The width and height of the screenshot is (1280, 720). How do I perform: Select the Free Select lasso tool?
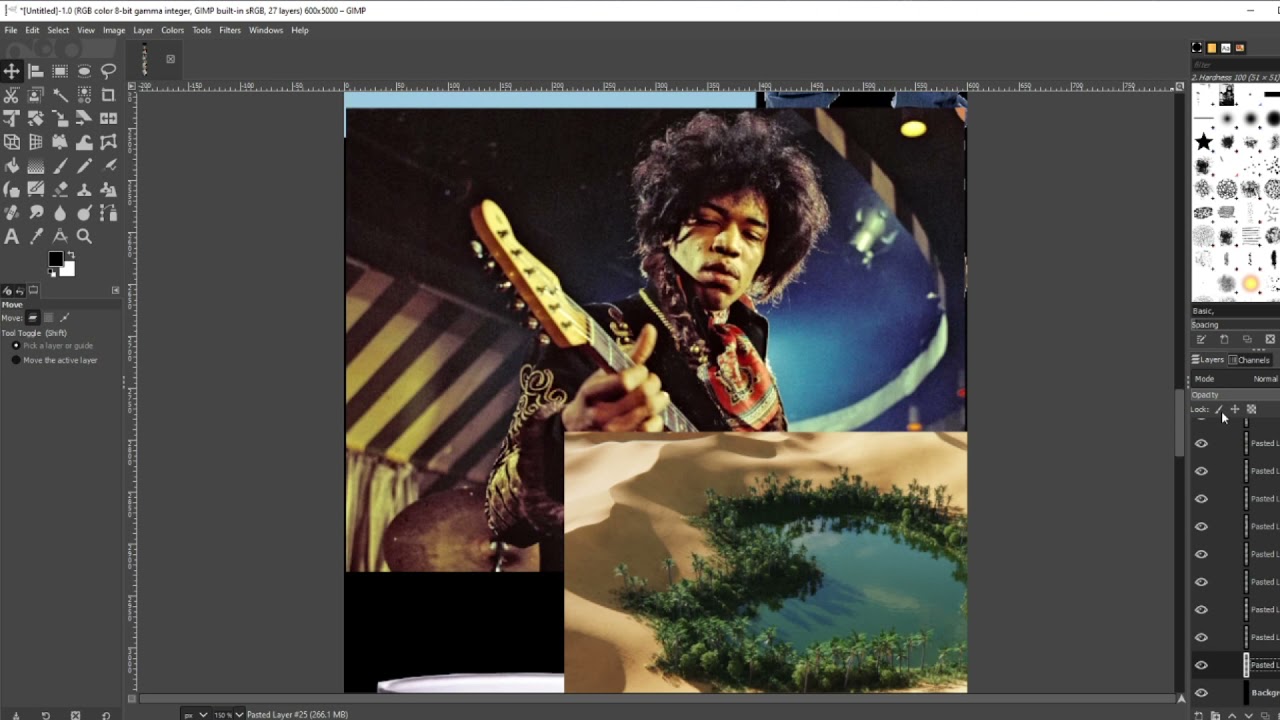(108, 71)
